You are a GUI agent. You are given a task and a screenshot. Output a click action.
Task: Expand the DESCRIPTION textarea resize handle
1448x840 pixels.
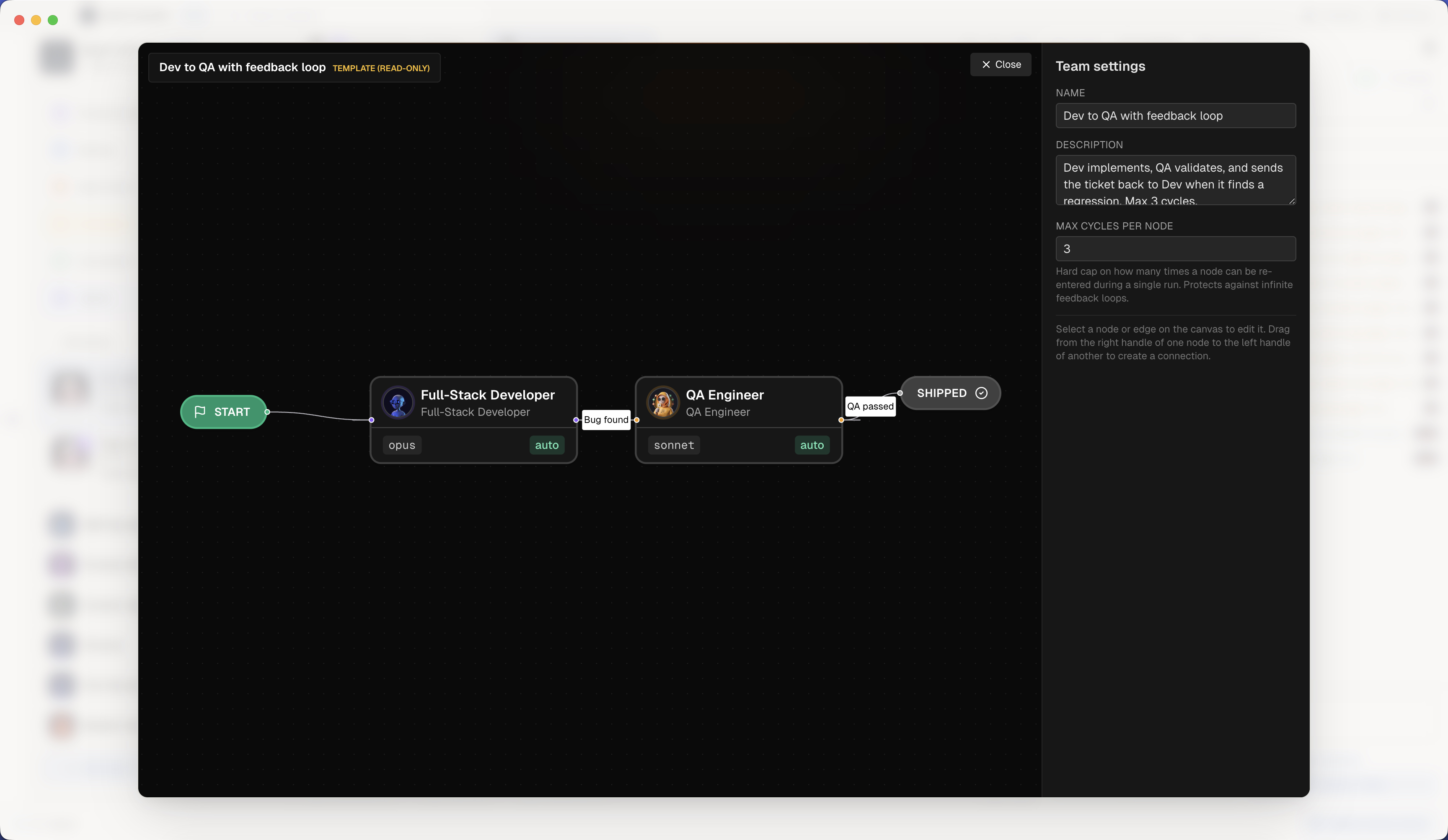1292,201
